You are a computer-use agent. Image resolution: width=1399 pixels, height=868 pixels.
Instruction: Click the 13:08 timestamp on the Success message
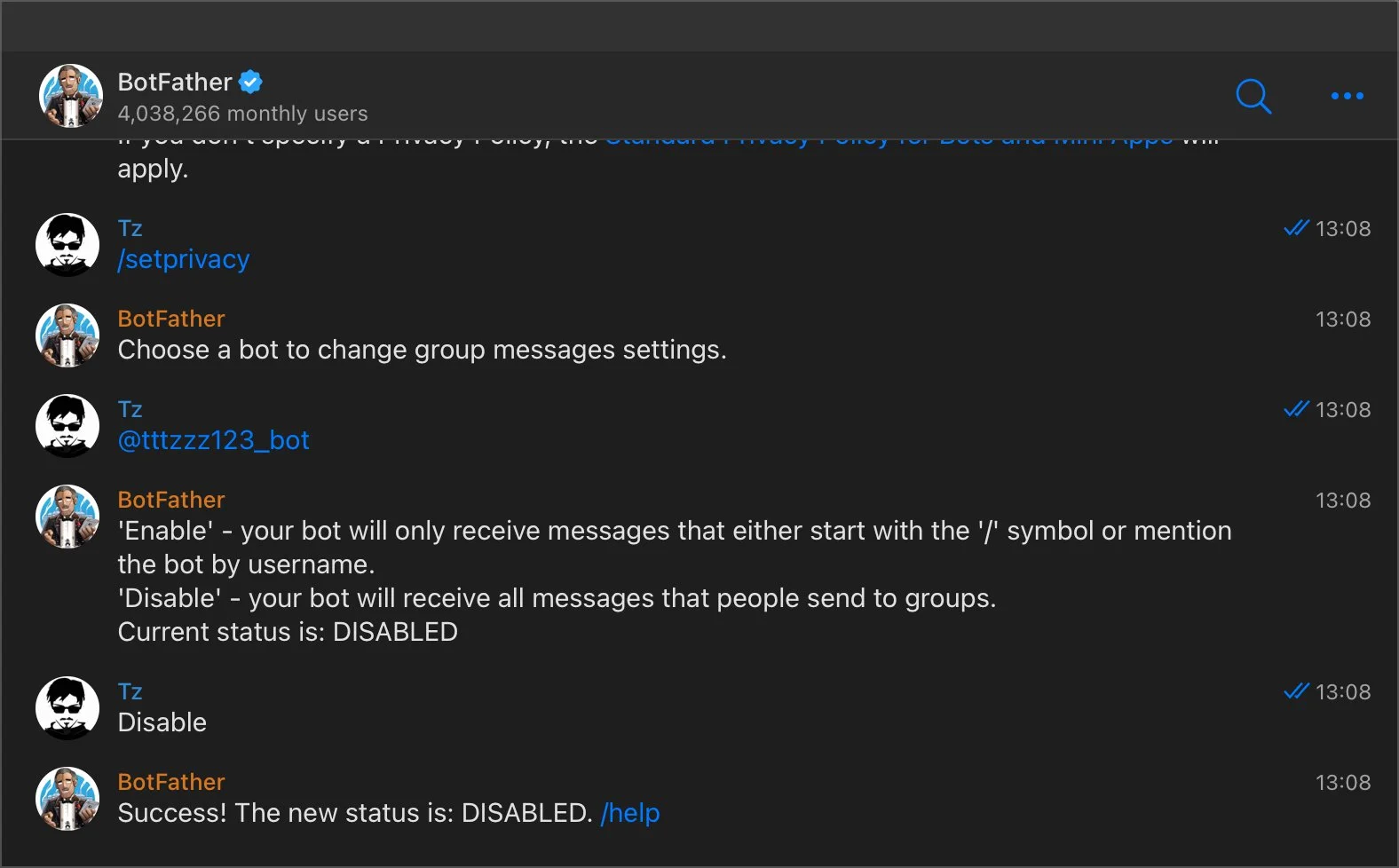pyautogui.click(x=1342, y=782)
